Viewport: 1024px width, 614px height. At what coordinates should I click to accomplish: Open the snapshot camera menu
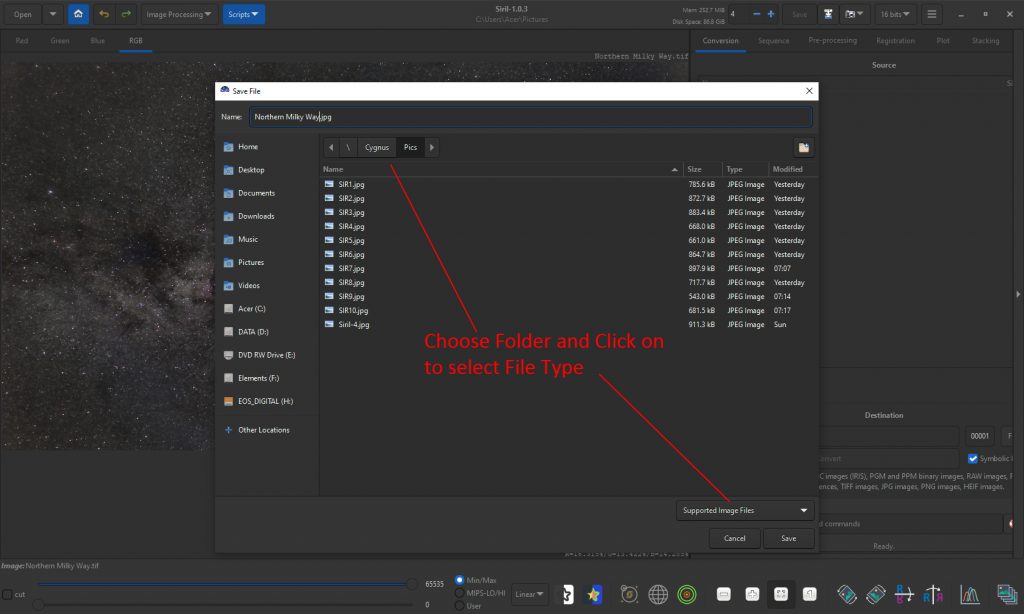854,14
